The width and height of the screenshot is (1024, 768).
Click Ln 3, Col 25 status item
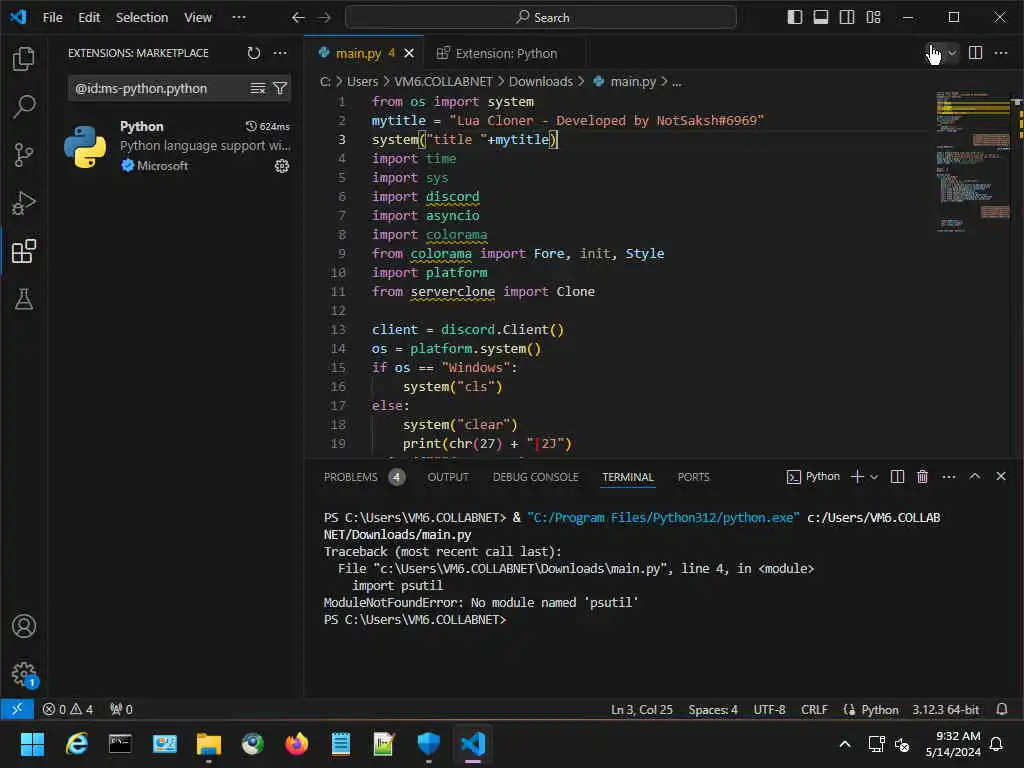642,709
